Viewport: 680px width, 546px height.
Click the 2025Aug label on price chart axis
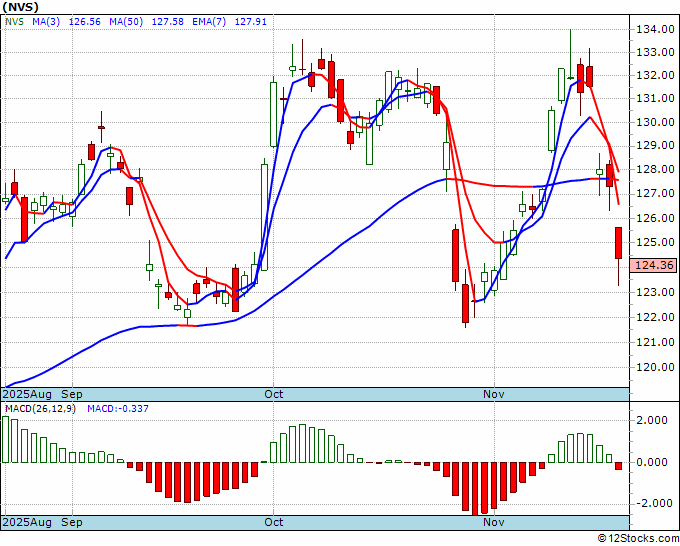click(27, 394)
